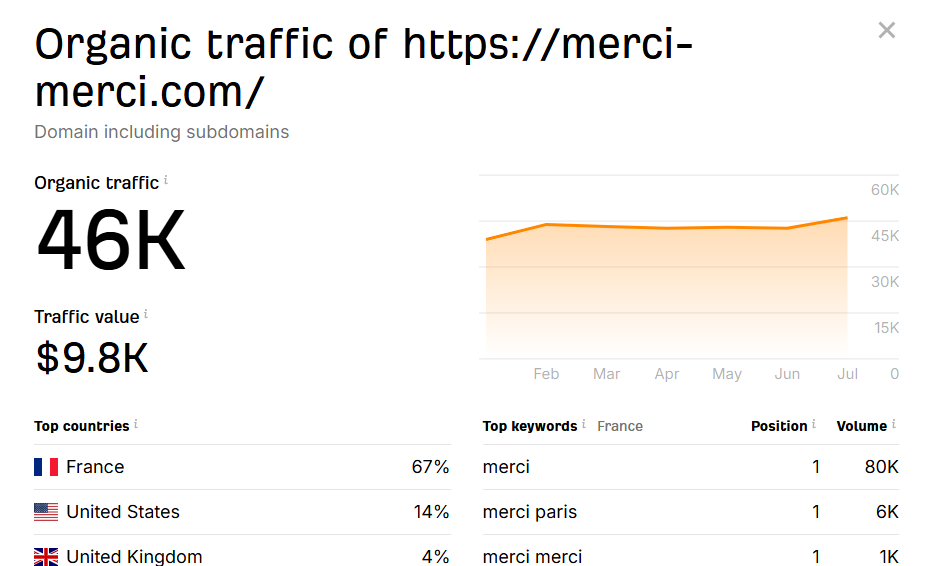Click Top keywords info icon

pyautogui.click(x=584, y=424)
